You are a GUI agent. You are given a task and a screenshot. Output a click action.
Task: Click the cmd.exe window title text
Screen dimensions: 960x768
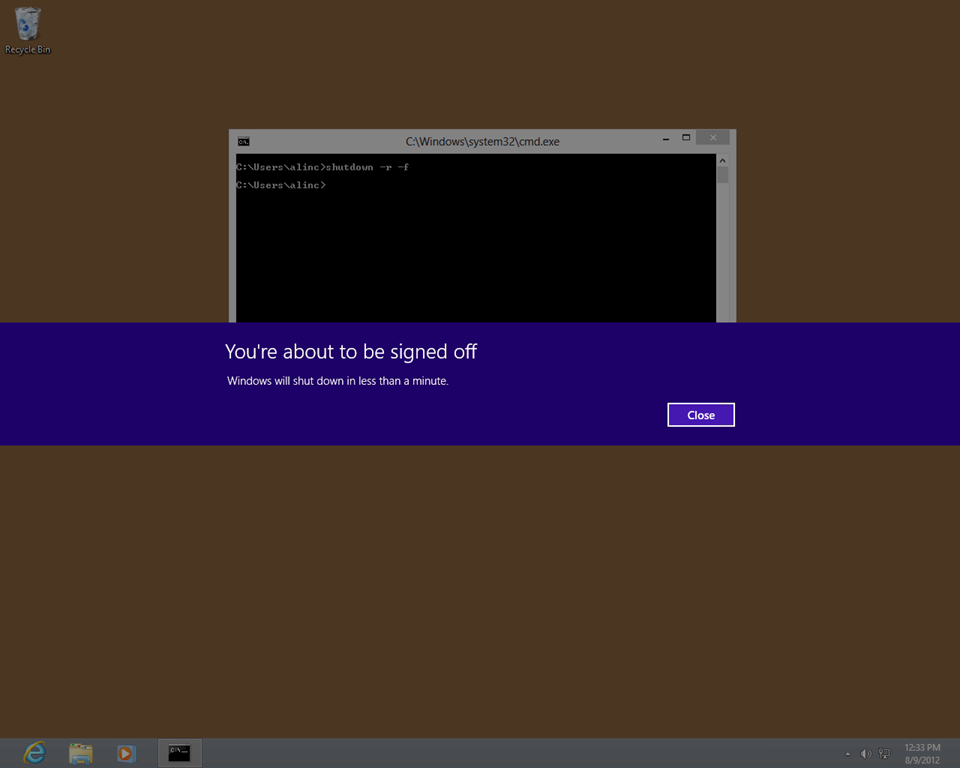482,141
